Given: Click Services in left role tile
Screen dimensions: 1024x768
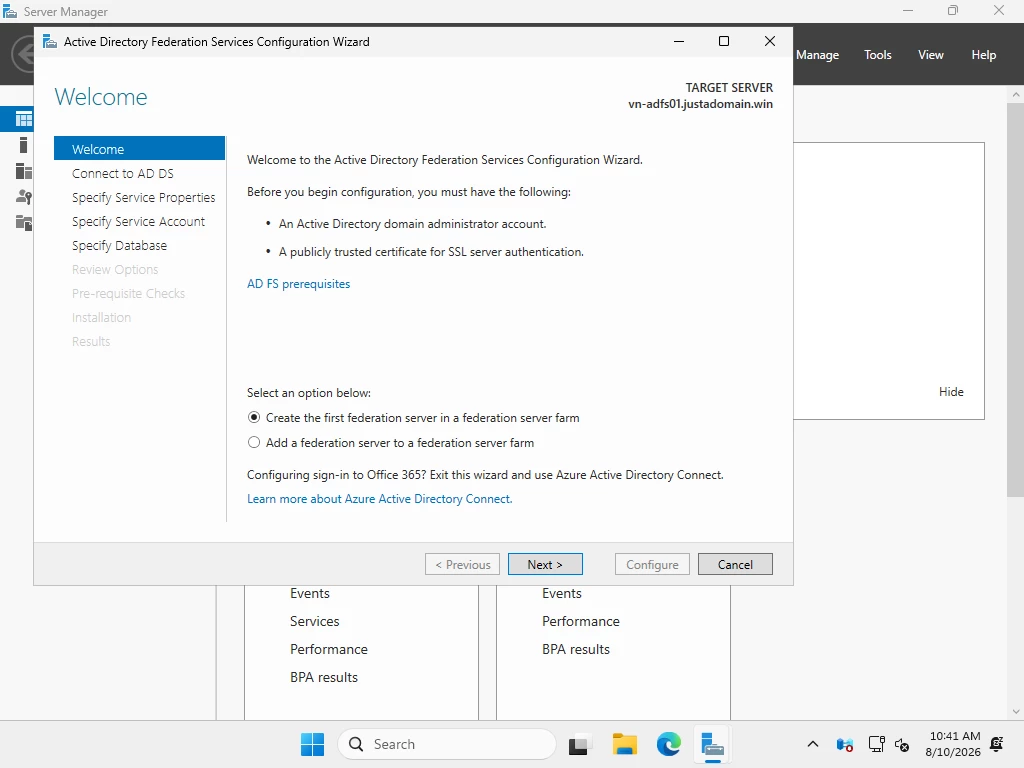Looking at the screenshot, I should pos(315,621).
